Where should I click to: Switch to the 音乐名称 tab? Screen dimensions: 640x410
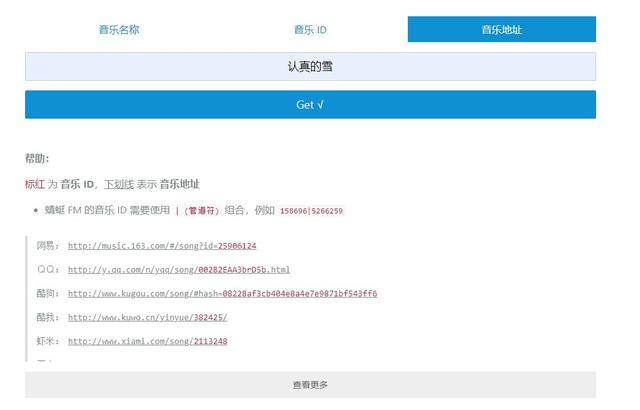[119, 29]
